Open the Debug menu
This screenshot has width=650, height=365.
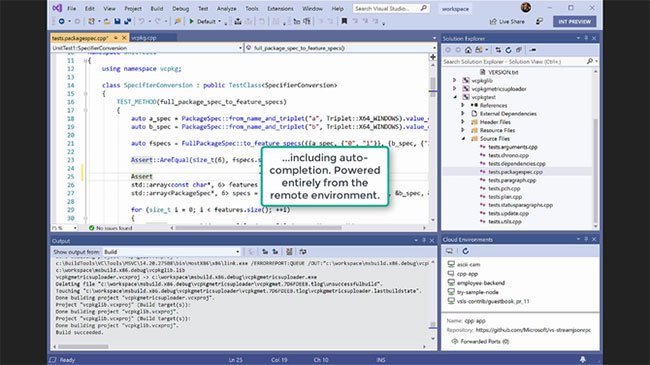pos(180,8)
